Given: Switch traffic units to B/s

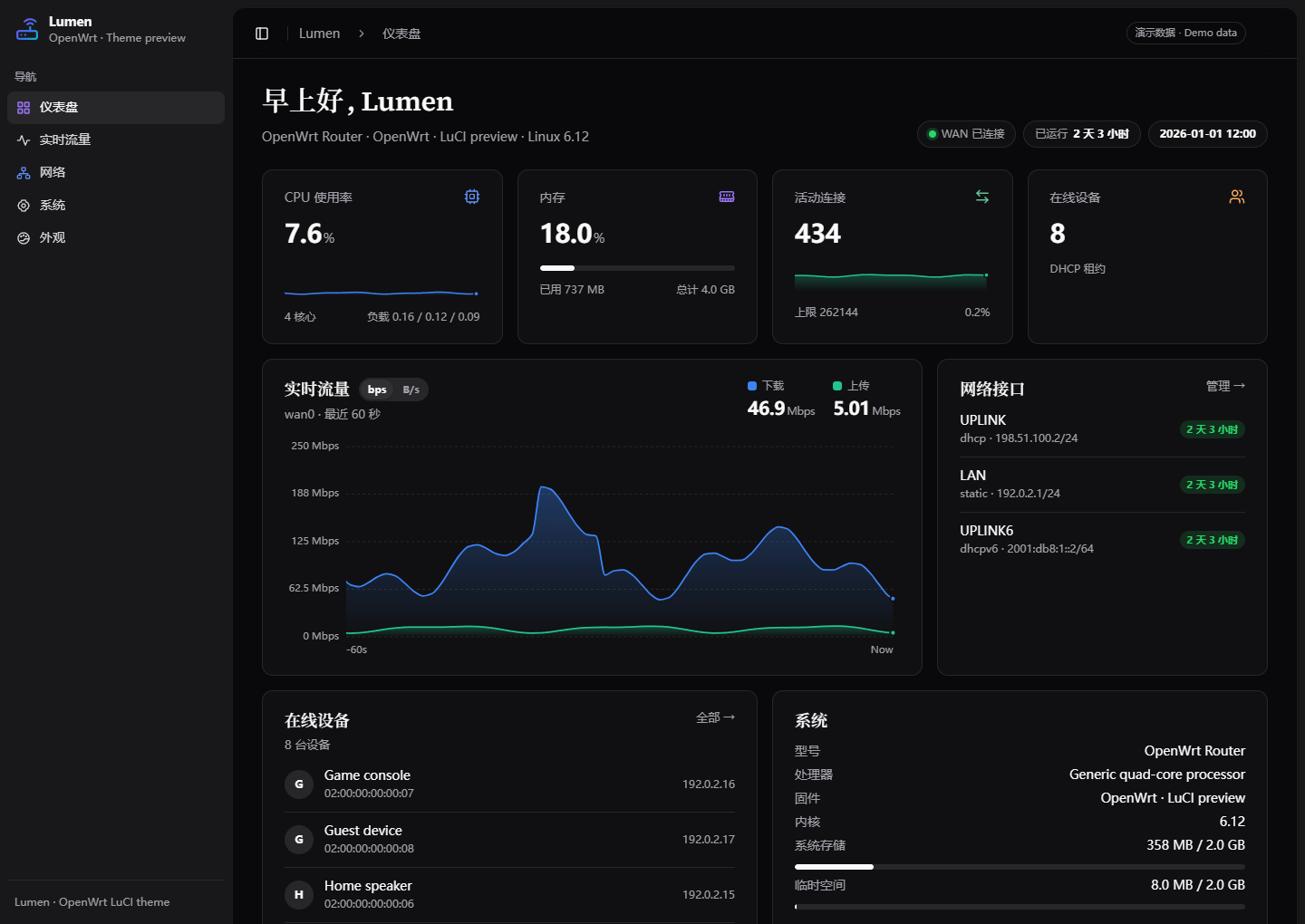Looking at the screenshot, I should [411, 390].
